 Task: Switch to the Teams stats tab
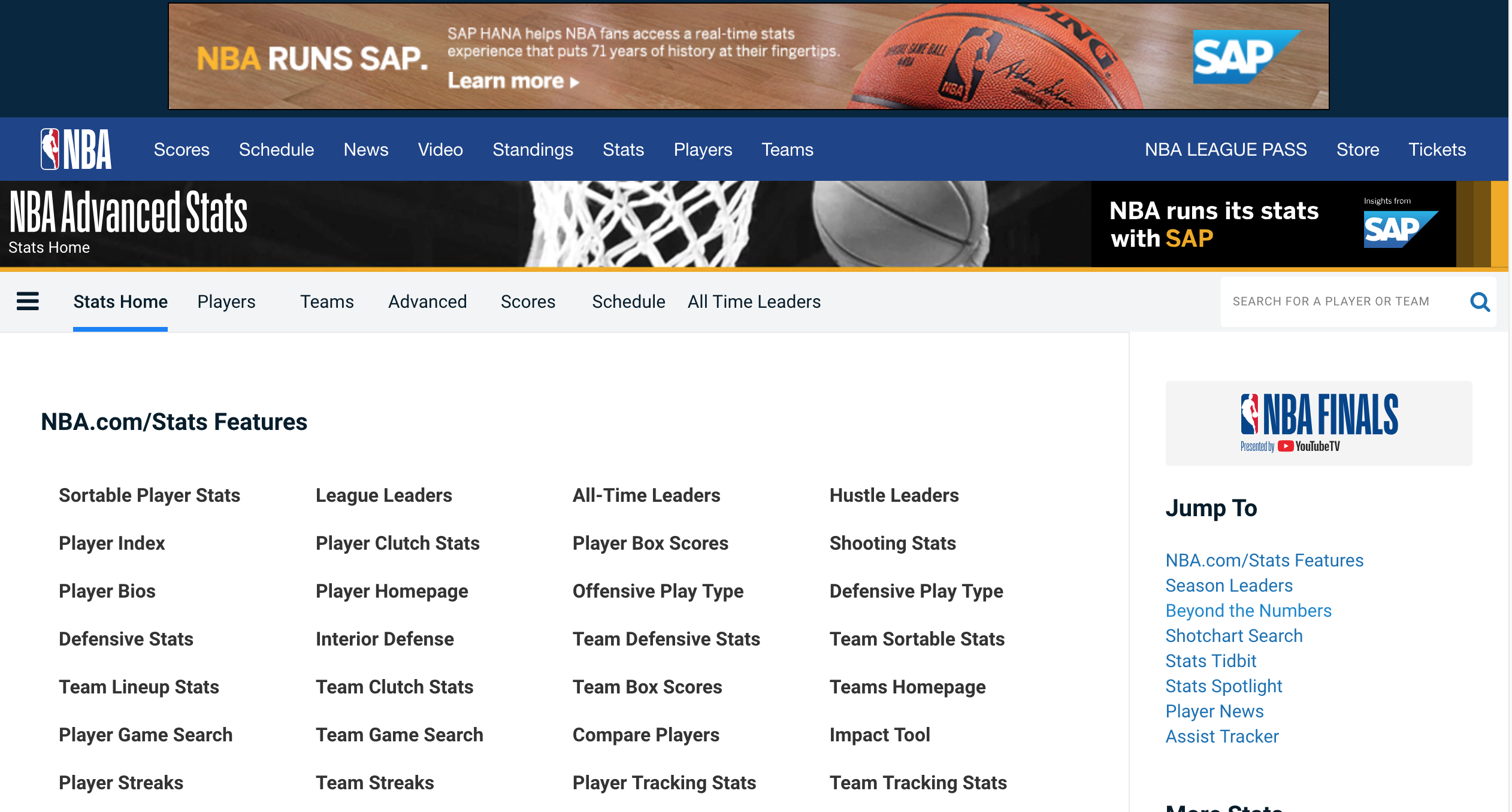[327, 302]
